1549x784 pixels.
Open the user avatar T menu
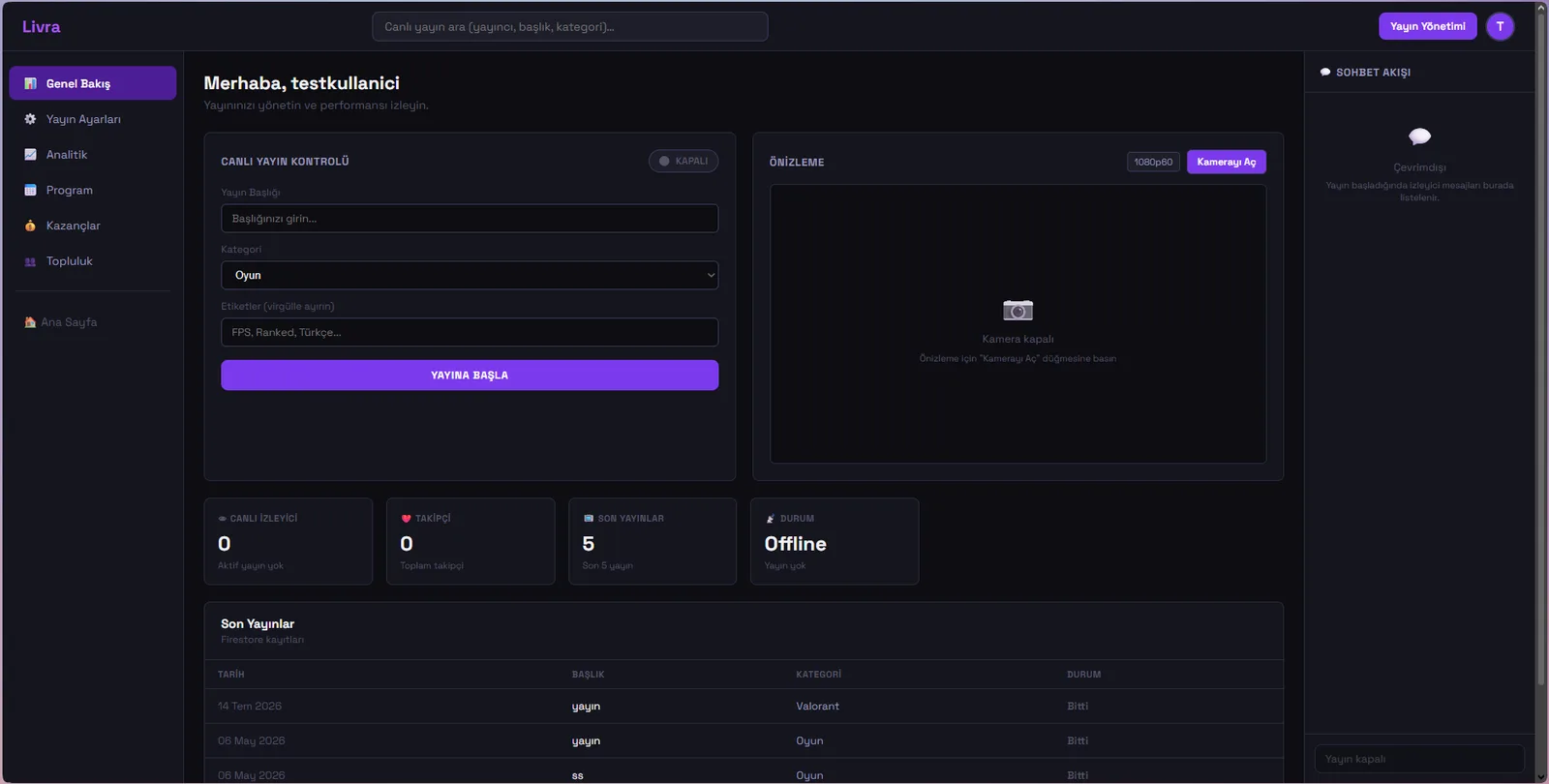pos(1500,26)
